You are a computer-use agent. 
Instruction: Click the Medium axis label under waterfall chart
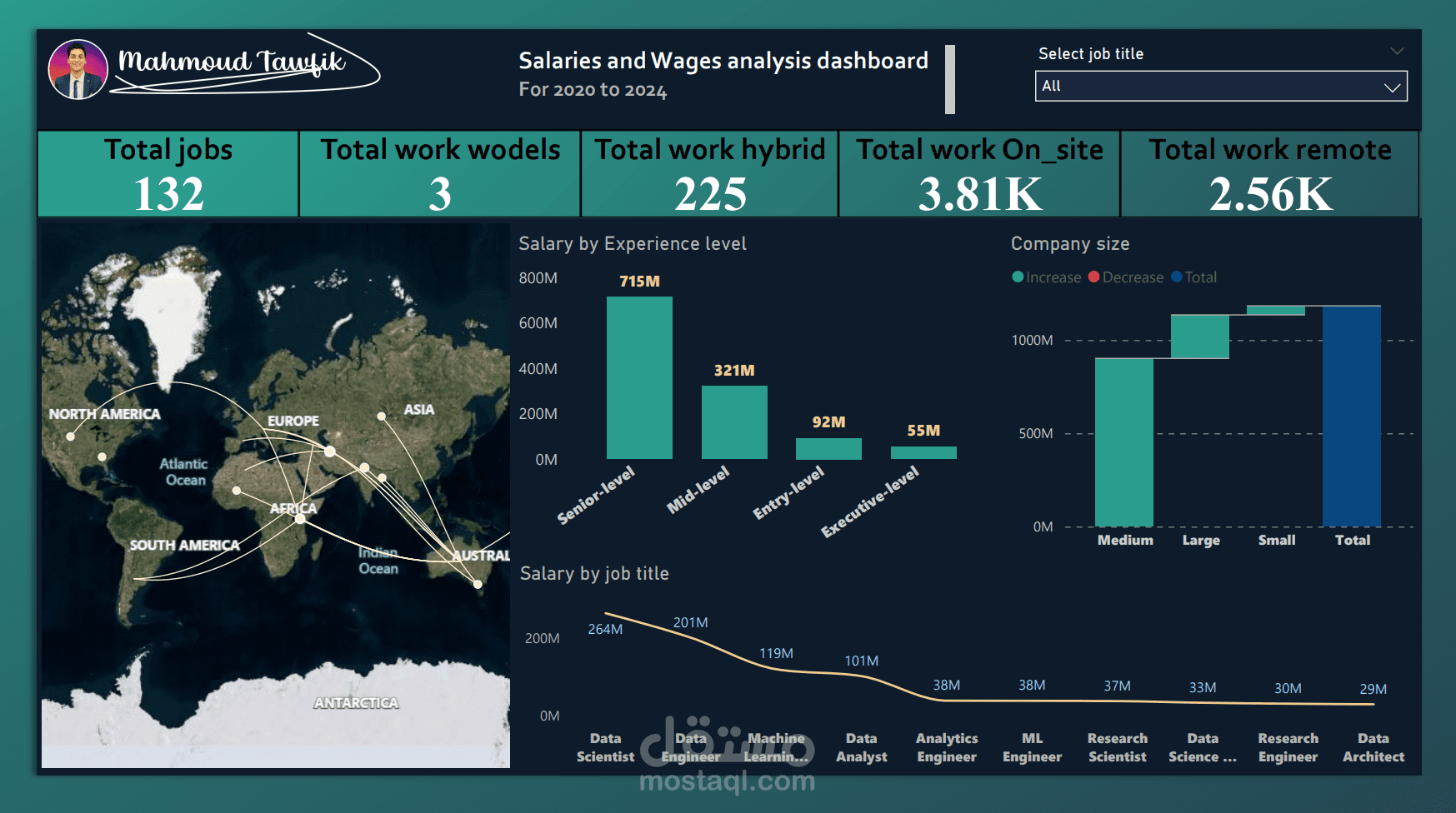tap(1125, 540)
